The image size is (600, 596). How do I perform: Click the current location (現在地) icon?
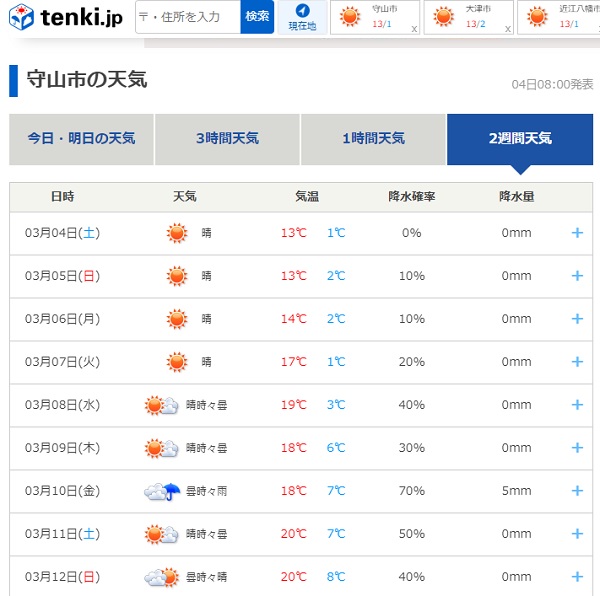pos(302,17)
